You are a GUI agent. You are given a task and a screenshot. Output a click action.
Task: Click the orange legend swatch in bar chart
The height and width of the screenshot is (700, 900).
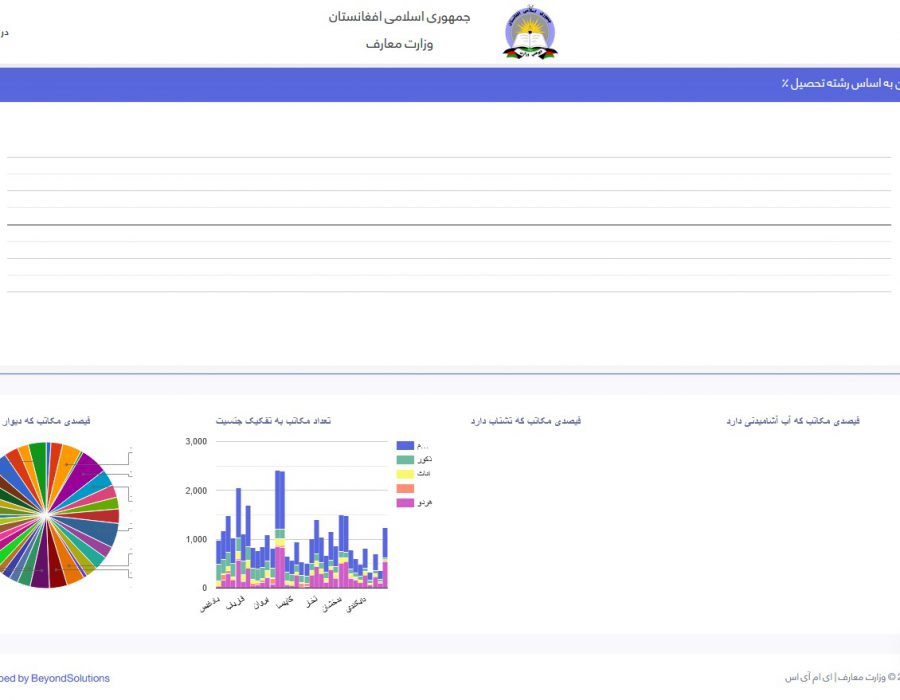pyautogui.click(x=405, y=488)
